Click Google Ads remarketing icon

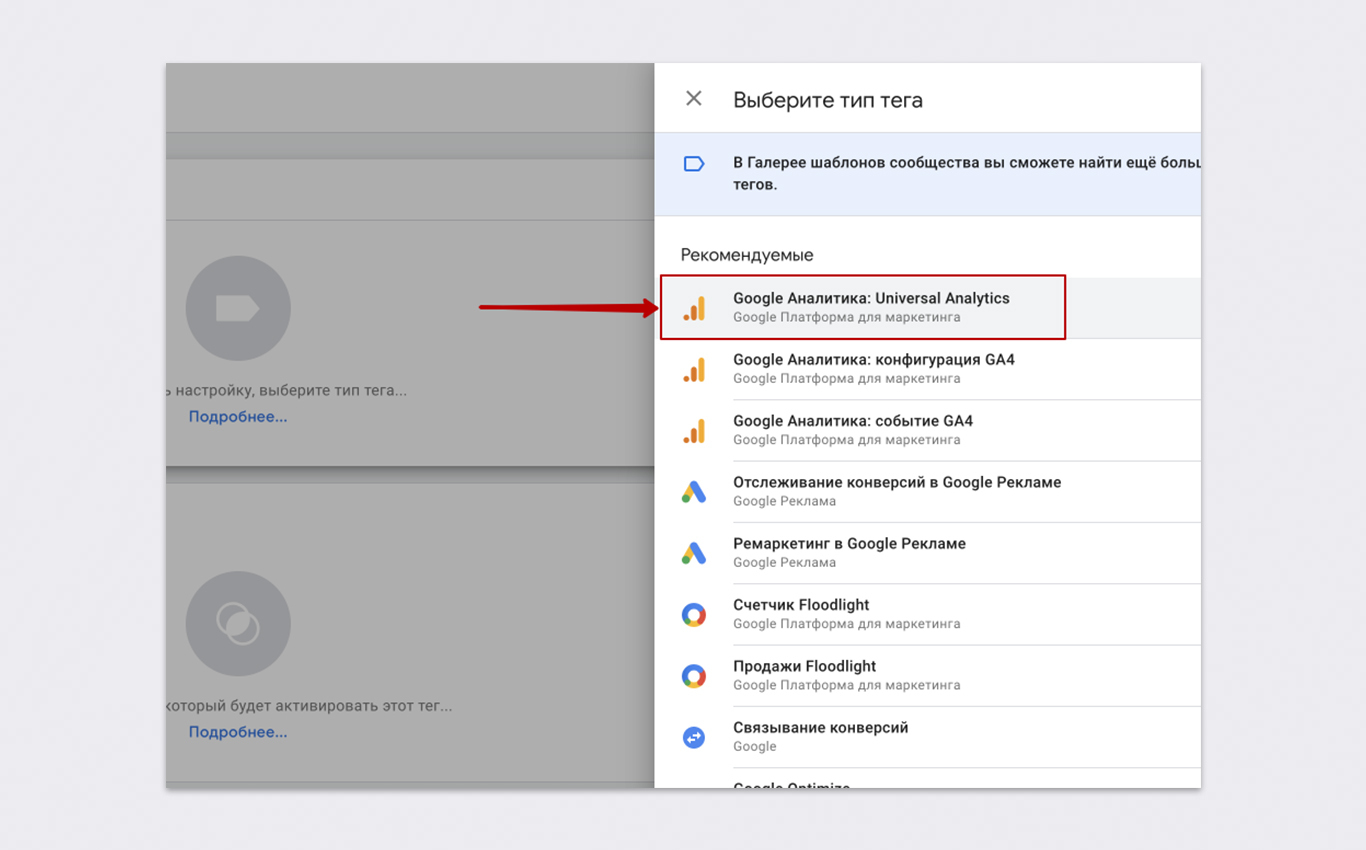[694, 553]
